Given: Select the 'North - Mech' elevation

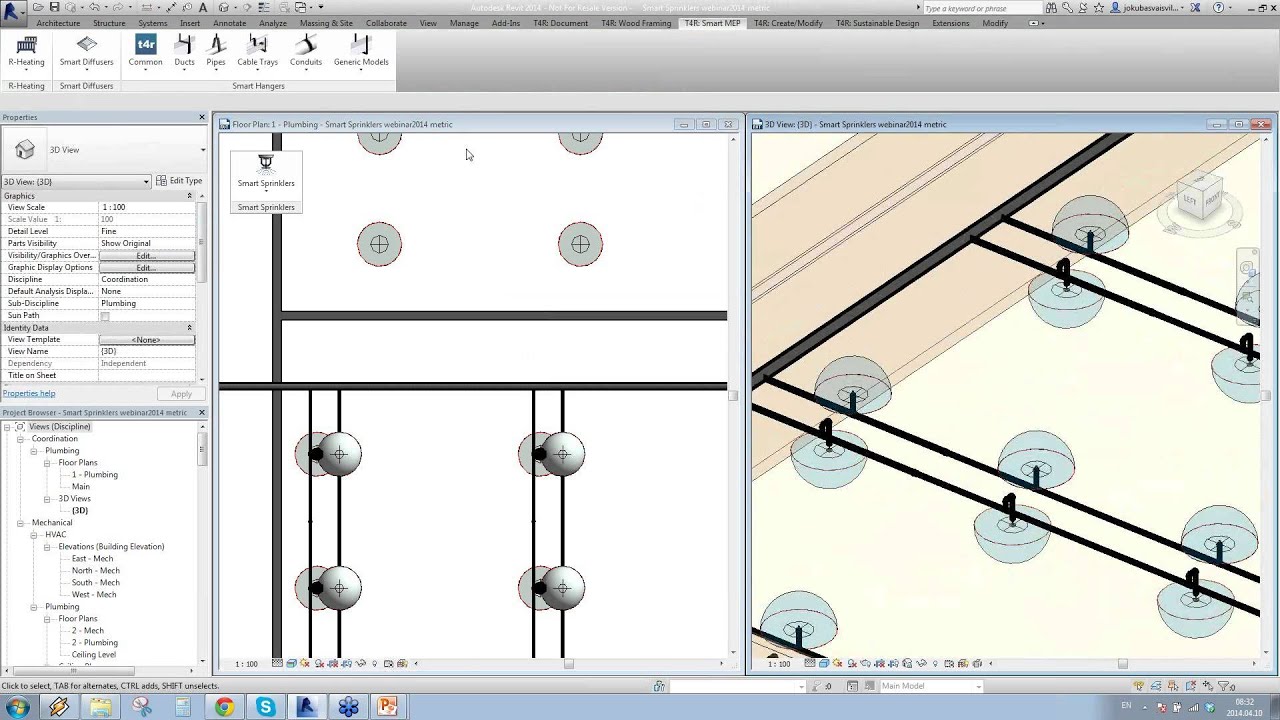Looking at the screenshot, I should 96,571.
